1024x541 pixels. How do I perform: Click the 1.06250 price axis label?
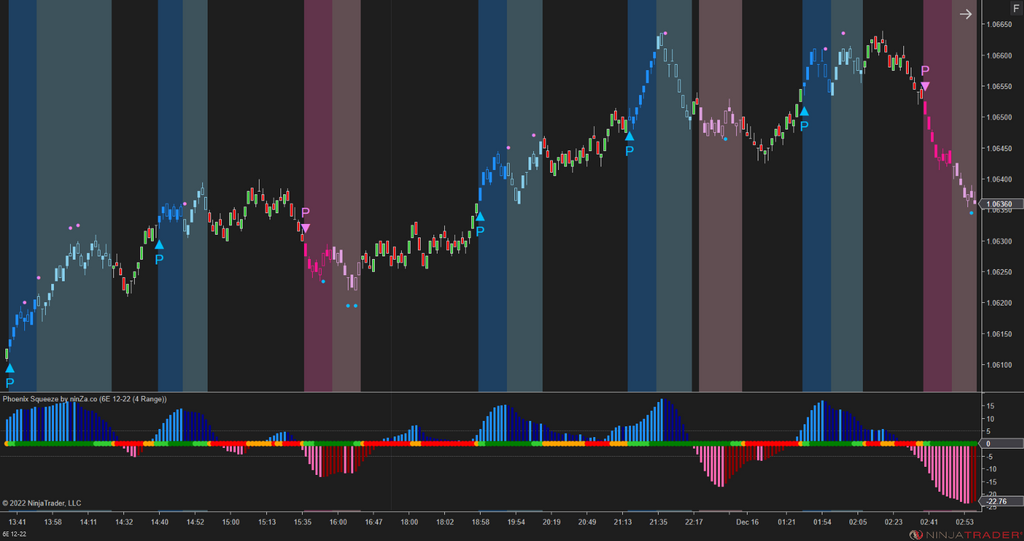pyautogui.click(x=999, y=272)
